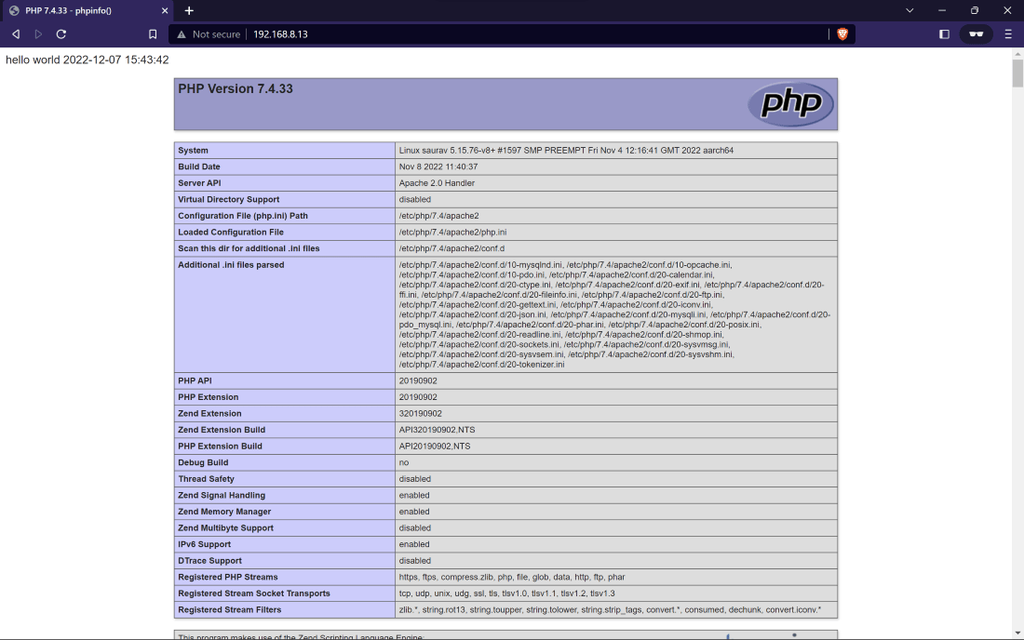This screenshot has height=640, width=1024.
Task: Click the API20190902,NTS value
Action: pyautogui.click(x=434, y=446)
